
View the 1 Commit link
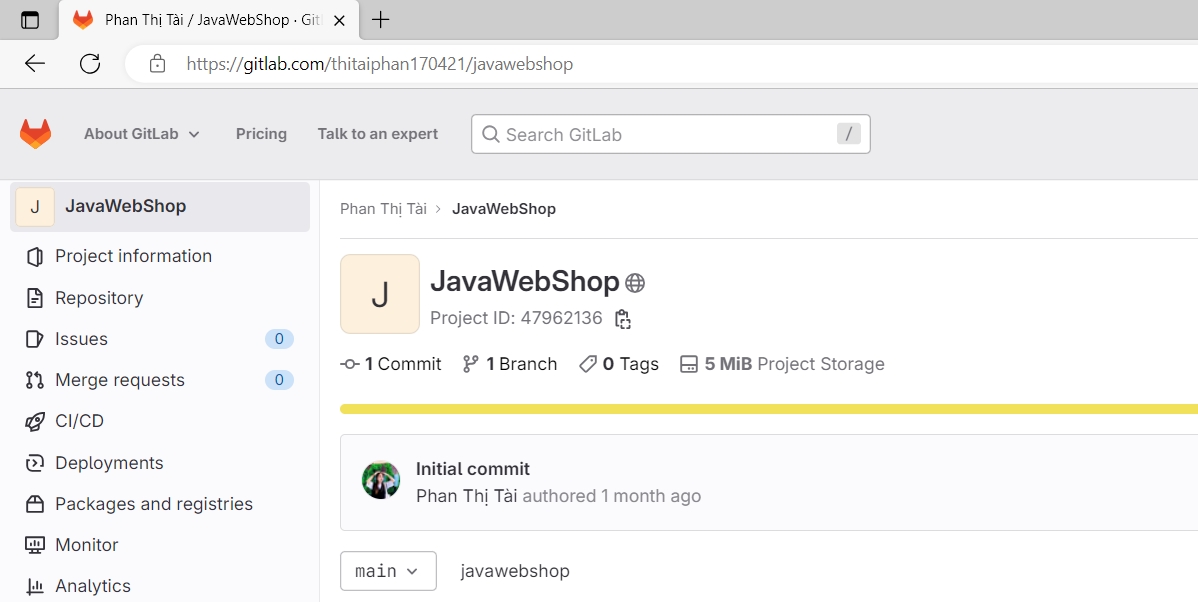point(390,364)
